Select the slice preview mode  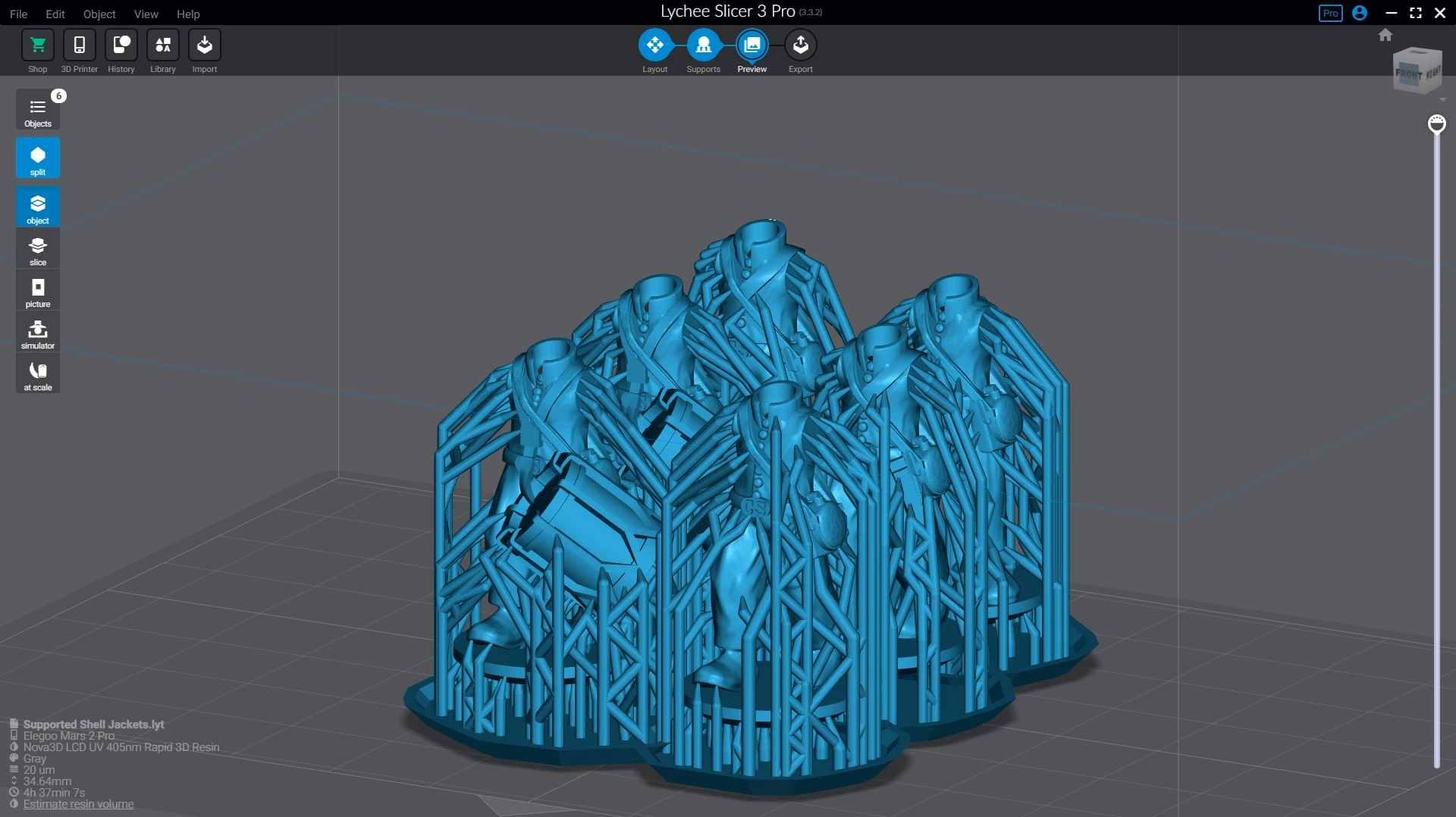coord(38,249)
